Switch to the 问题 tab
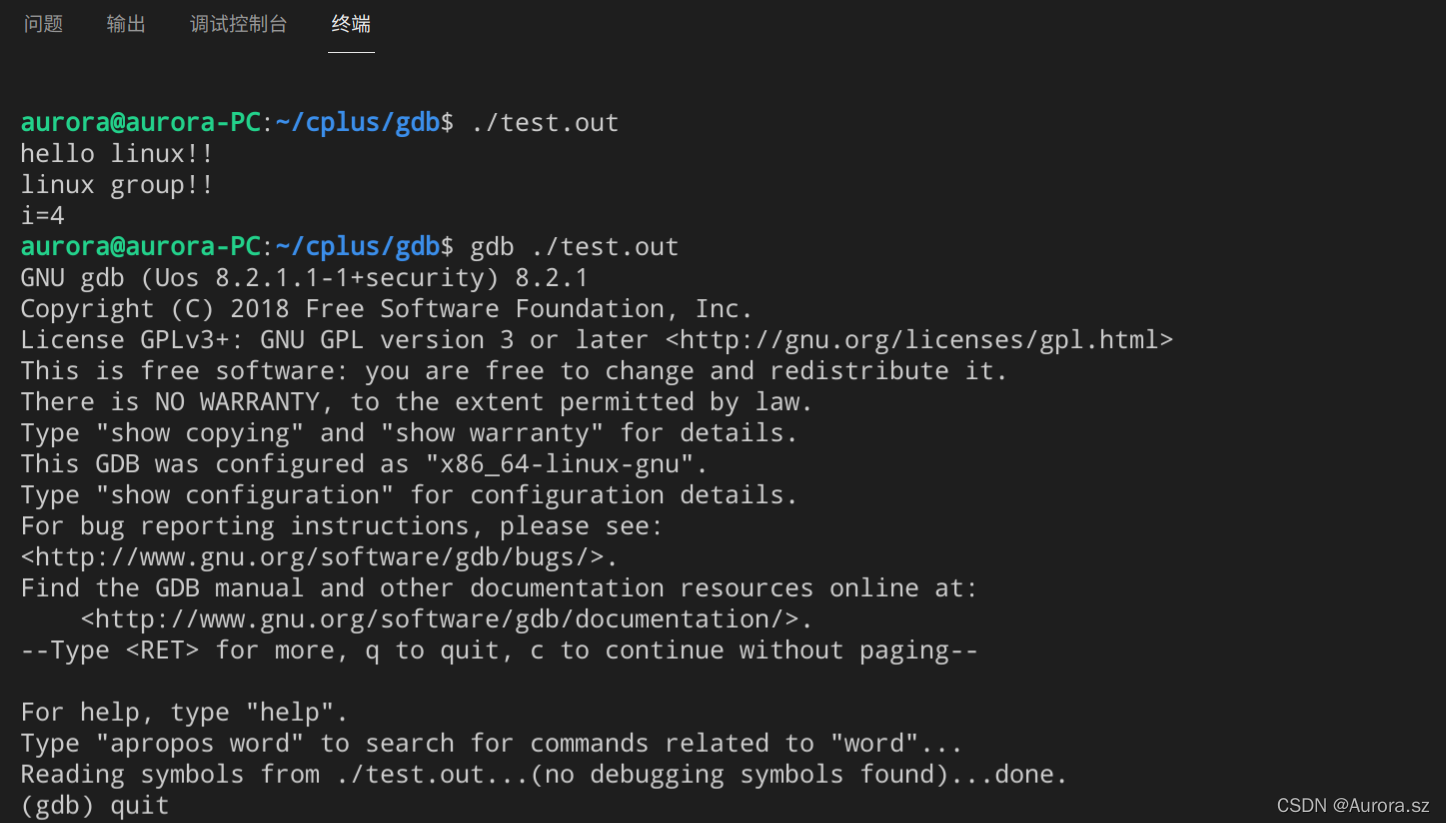This screenshot has width=1446, height=823. tap(43, 24)
